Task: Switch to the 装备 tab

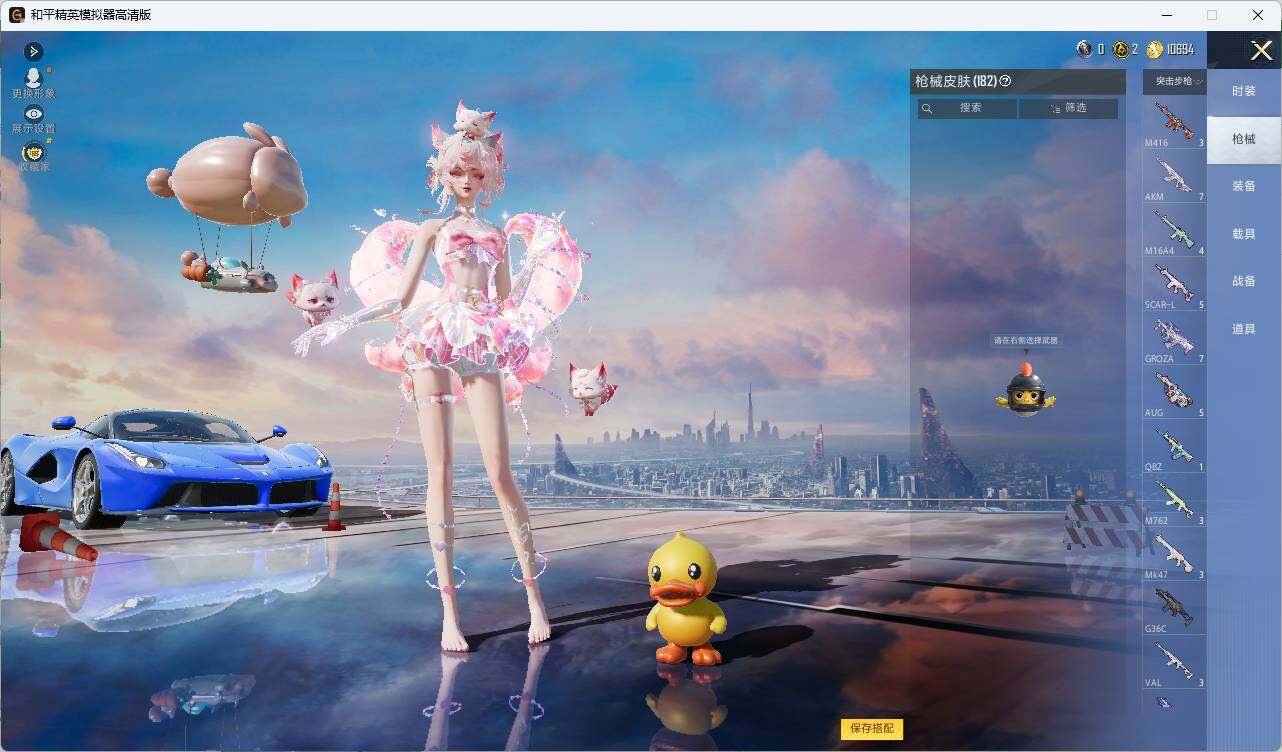Action: pos(1243,186)
